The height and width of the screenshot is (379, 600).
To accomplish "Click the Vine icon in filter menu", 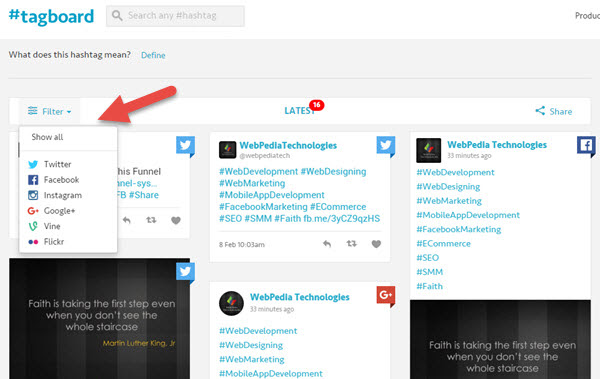I will (x=33, y=226).
